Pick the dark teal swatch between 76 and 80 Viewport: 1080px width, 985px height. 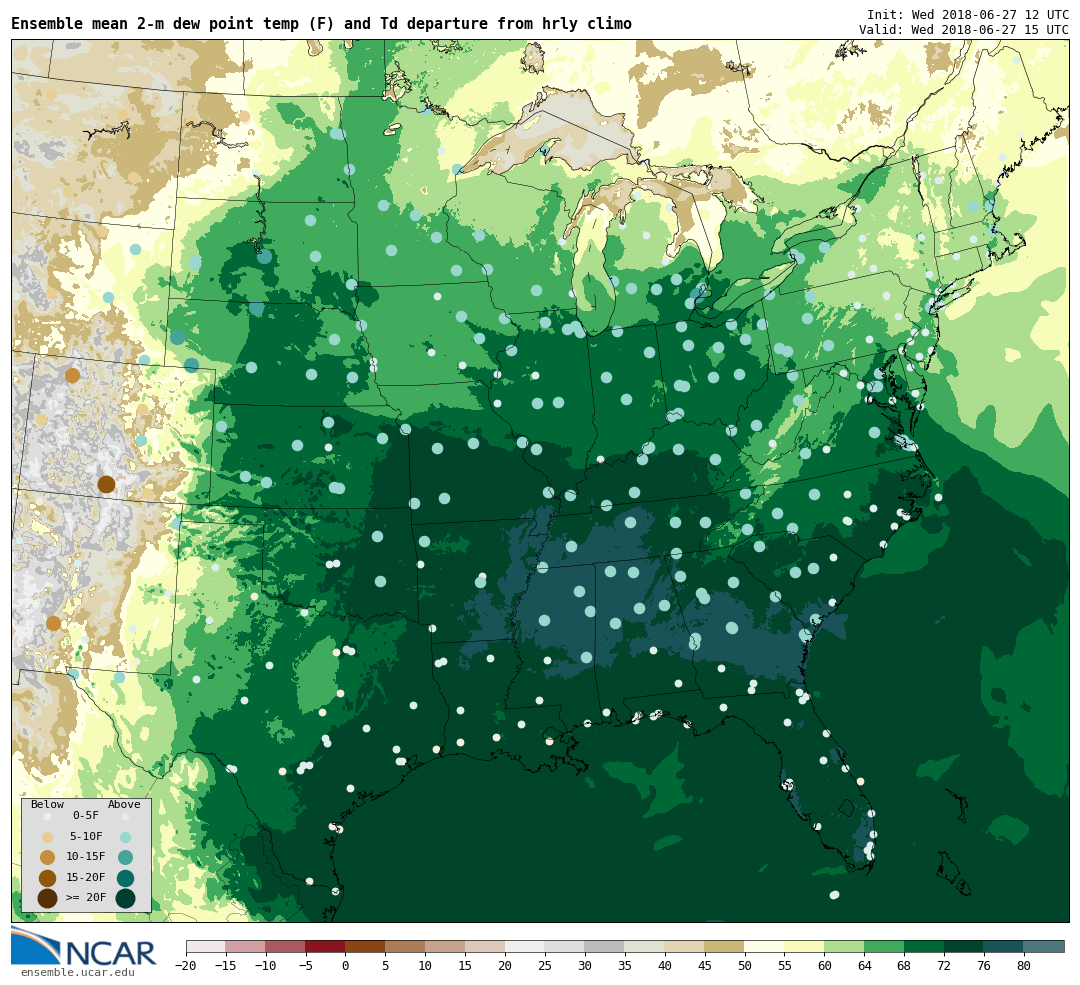pyautogui.click(x=1005, y=946)
